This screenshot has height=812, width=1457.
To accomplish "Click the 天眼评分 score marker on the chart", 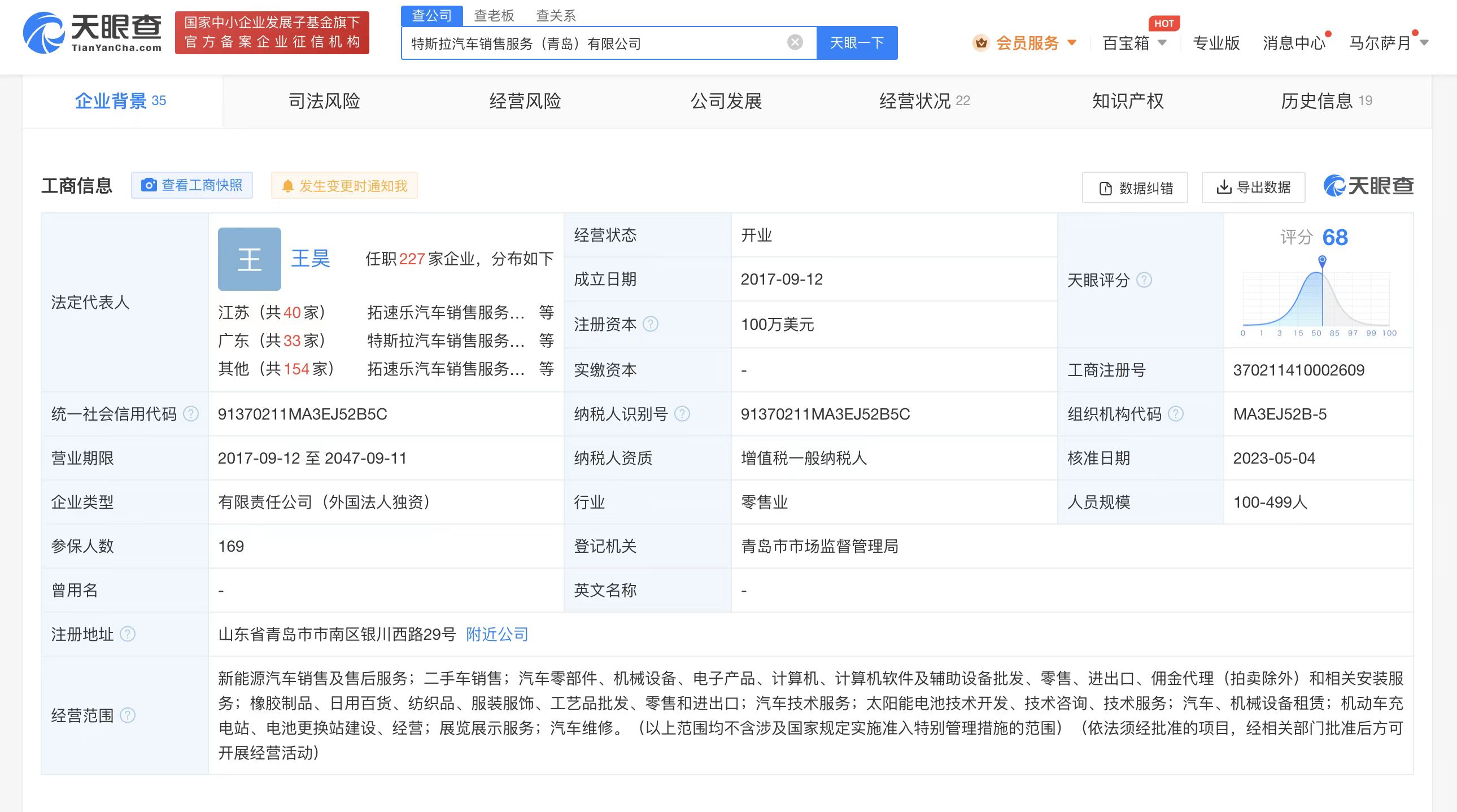I will click(1322, 261).
